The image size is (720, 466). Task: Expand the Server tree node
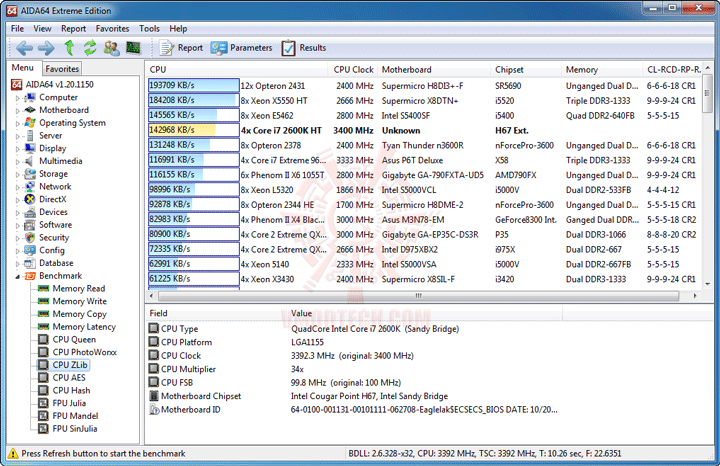(x=17, y=136)
